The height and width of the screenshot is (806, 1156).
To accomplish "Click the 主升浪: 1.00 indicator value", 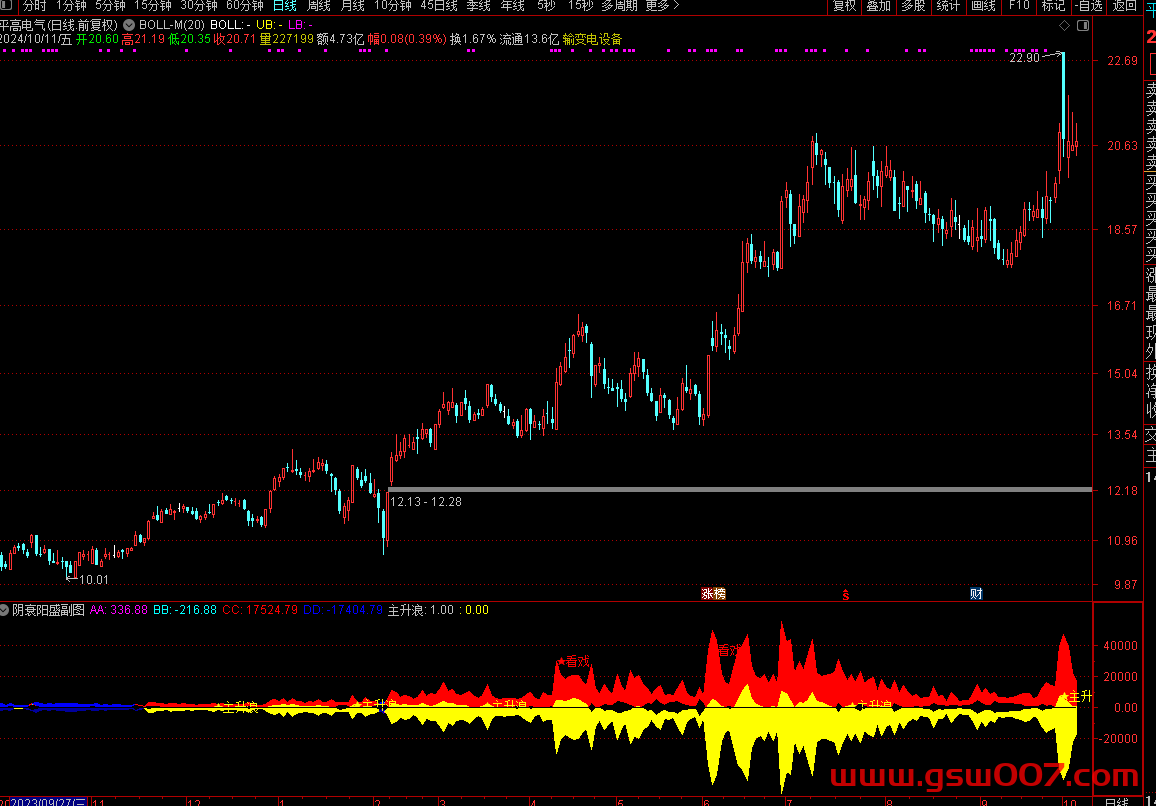I will pyautogui.click(x=421, y=610).
